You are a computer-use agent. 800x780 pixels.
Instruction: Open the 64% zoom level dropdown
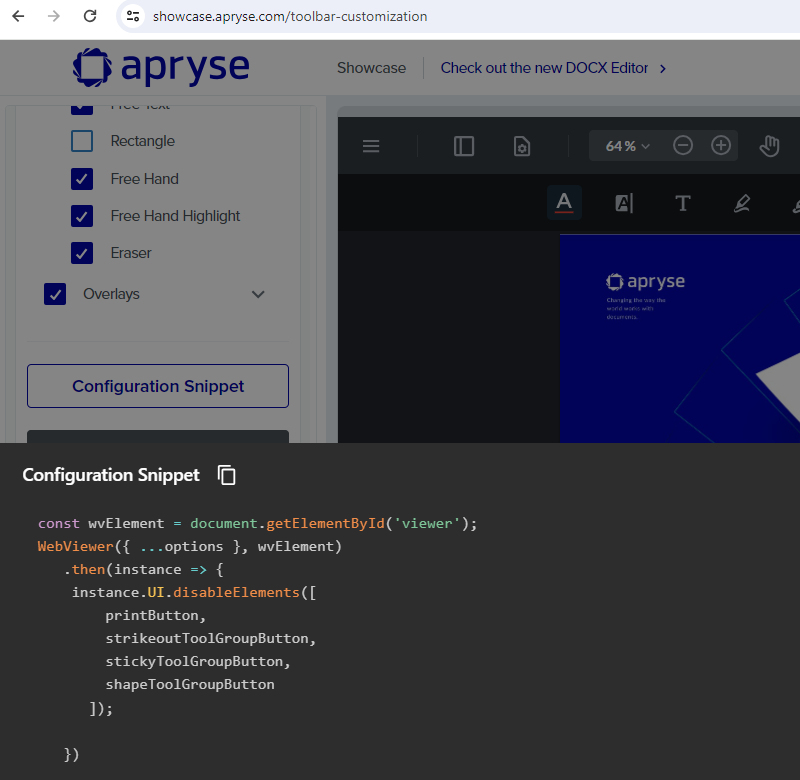point(625,146)
